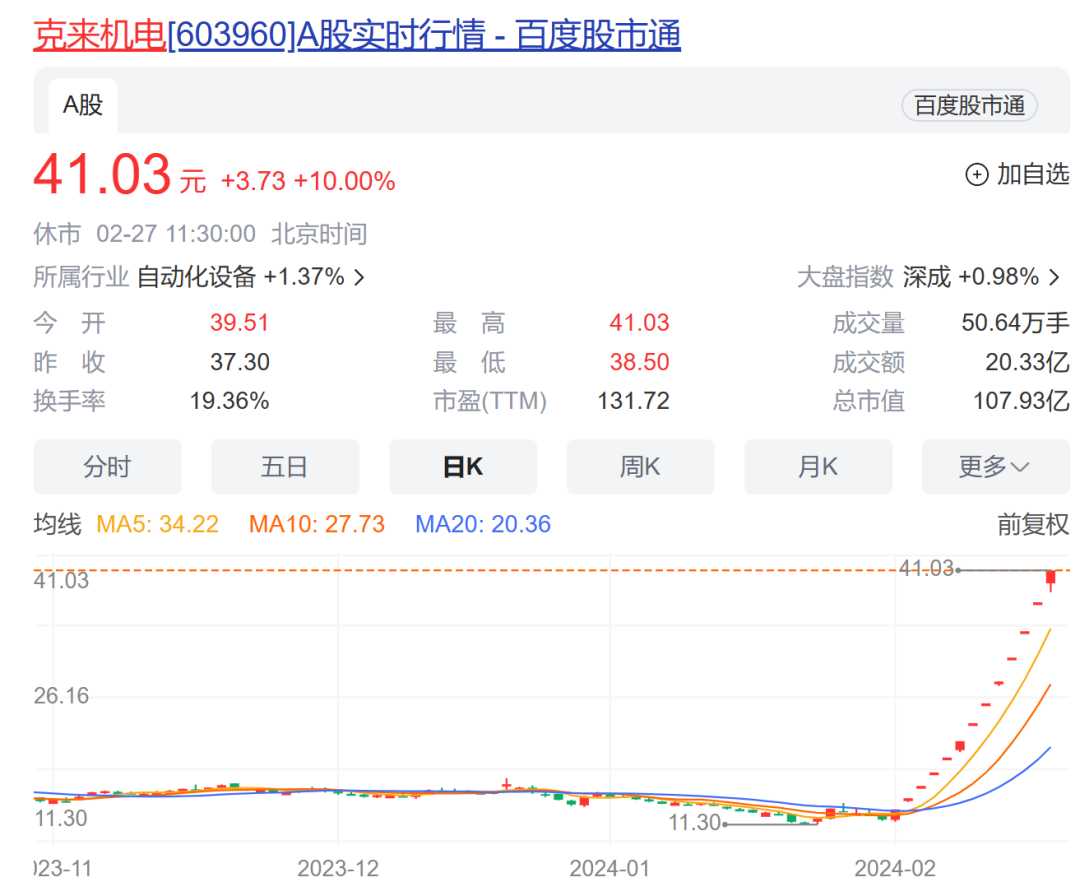Click the 最低 value 38.50
This screenshot has width=1080, height=882.
point(639,361)
